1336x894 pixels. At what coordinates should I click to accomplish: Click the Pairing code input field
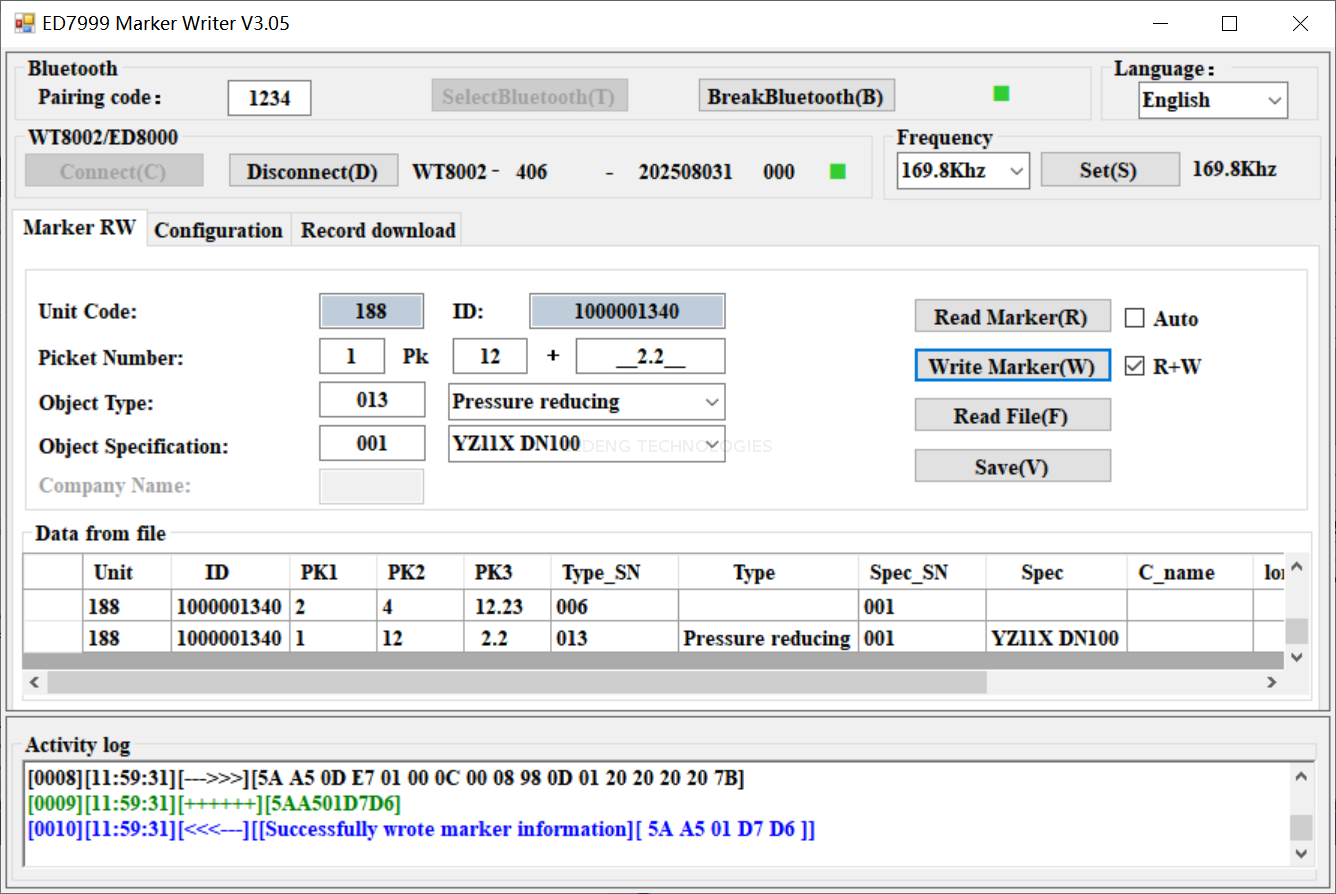pos(269,98)
